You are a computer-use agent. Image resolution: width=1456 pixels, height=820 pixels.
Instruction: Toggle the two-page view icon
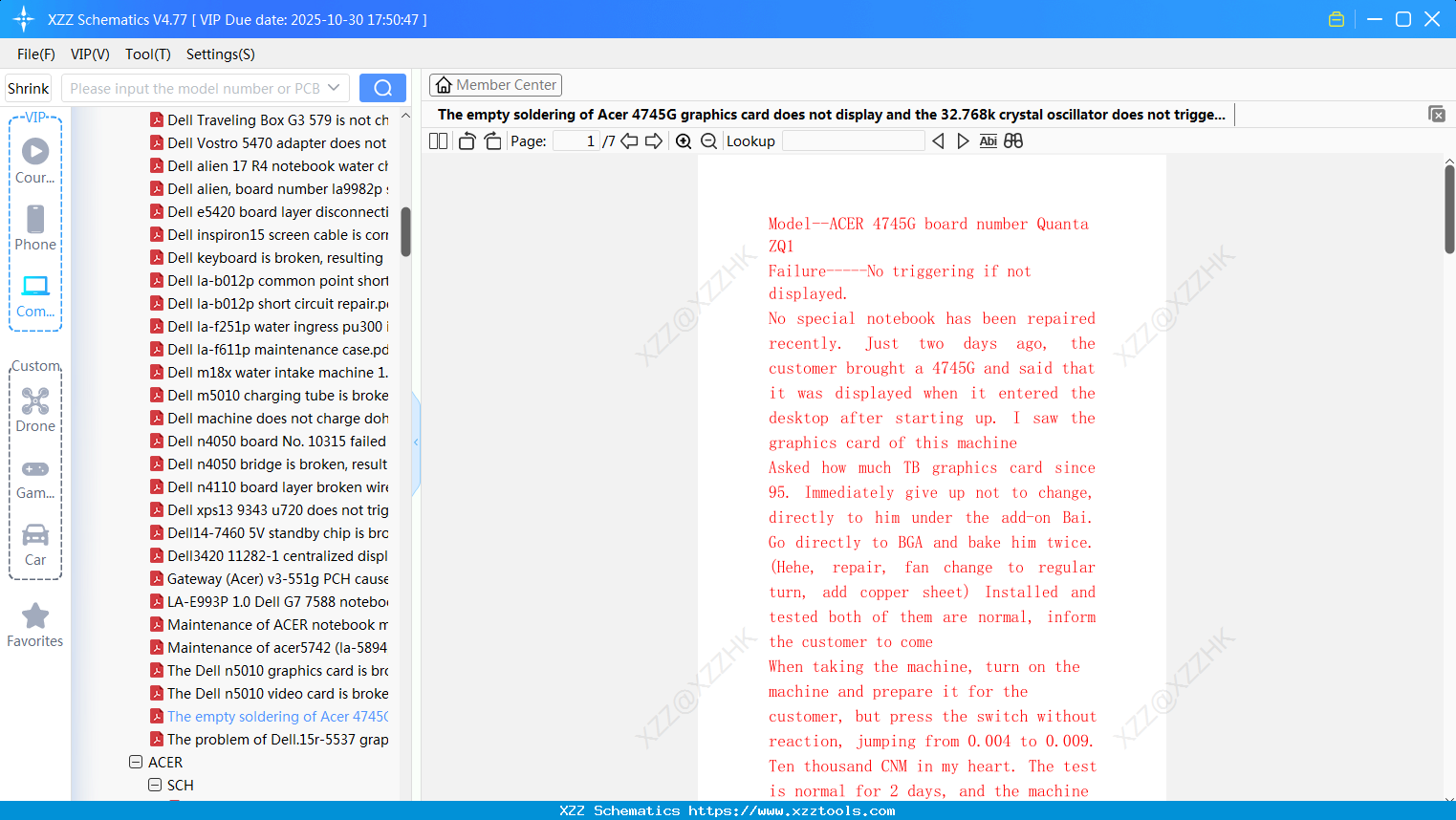pos(438,140)
